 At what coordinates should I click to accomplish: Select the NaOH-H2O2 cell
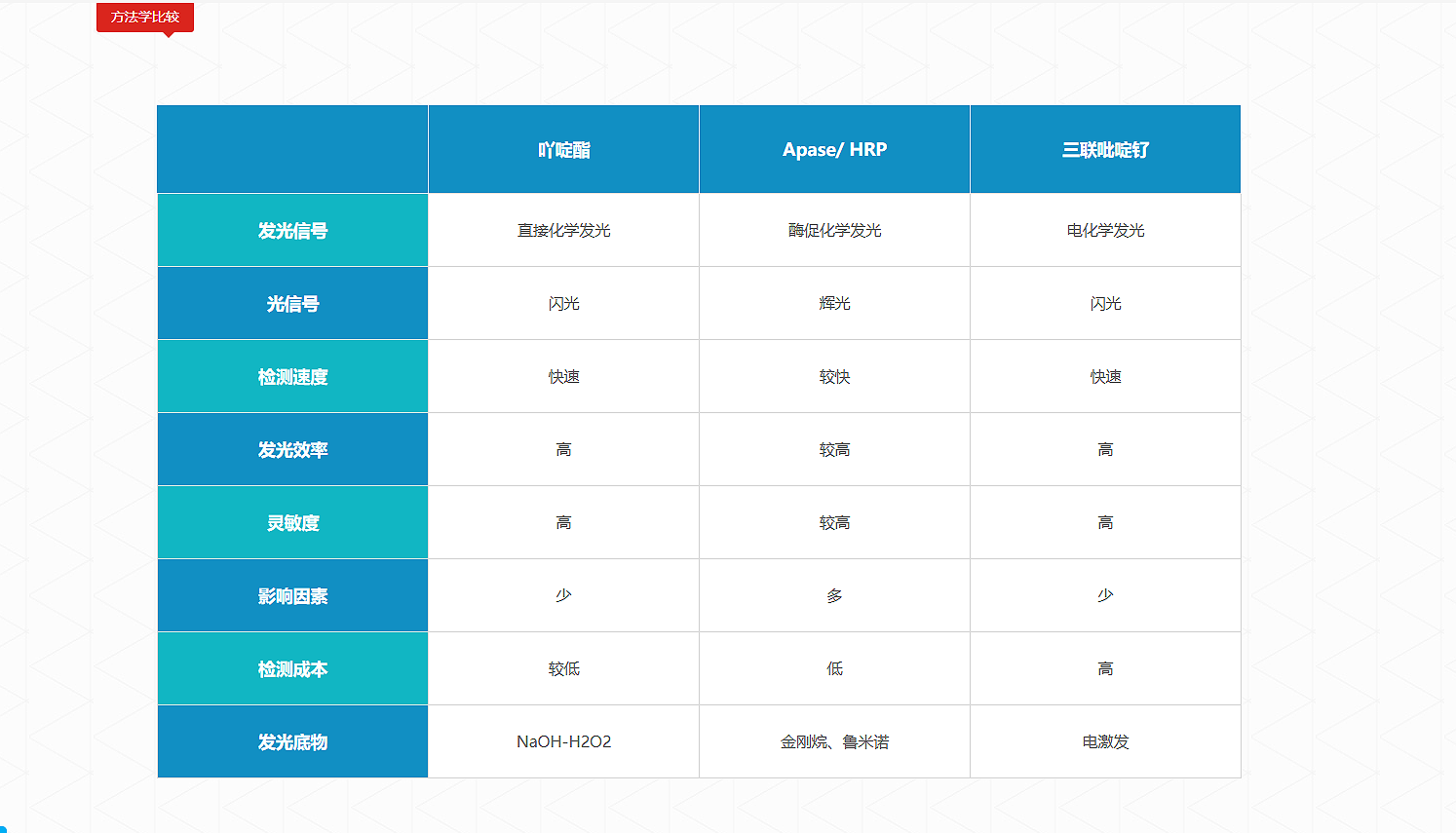coord(563,742)
